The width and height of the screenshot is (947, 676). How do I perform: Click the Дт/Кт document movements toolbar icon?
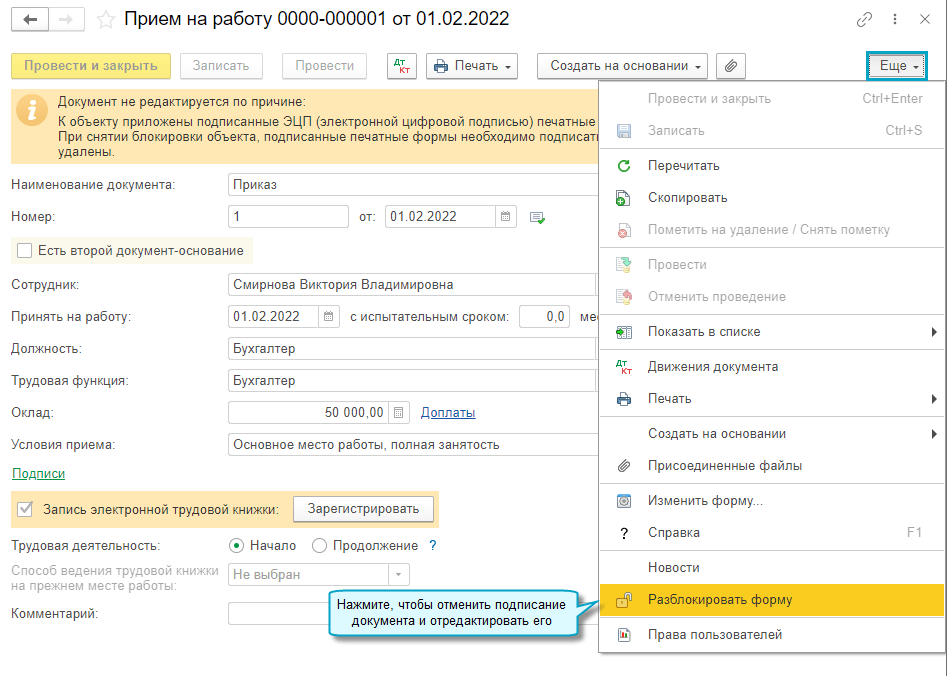click(x=401, y=66)
